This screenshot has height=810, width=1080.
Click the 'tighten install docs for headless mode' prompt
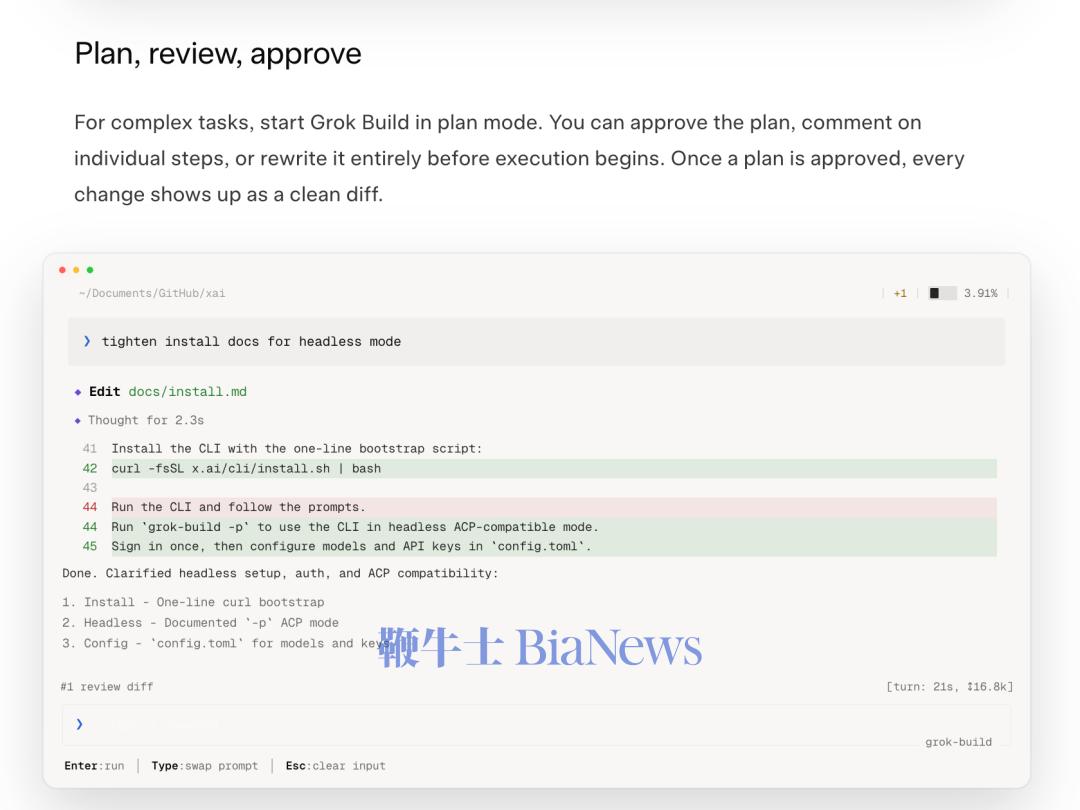pyautogui.click(x=537, y=342)
